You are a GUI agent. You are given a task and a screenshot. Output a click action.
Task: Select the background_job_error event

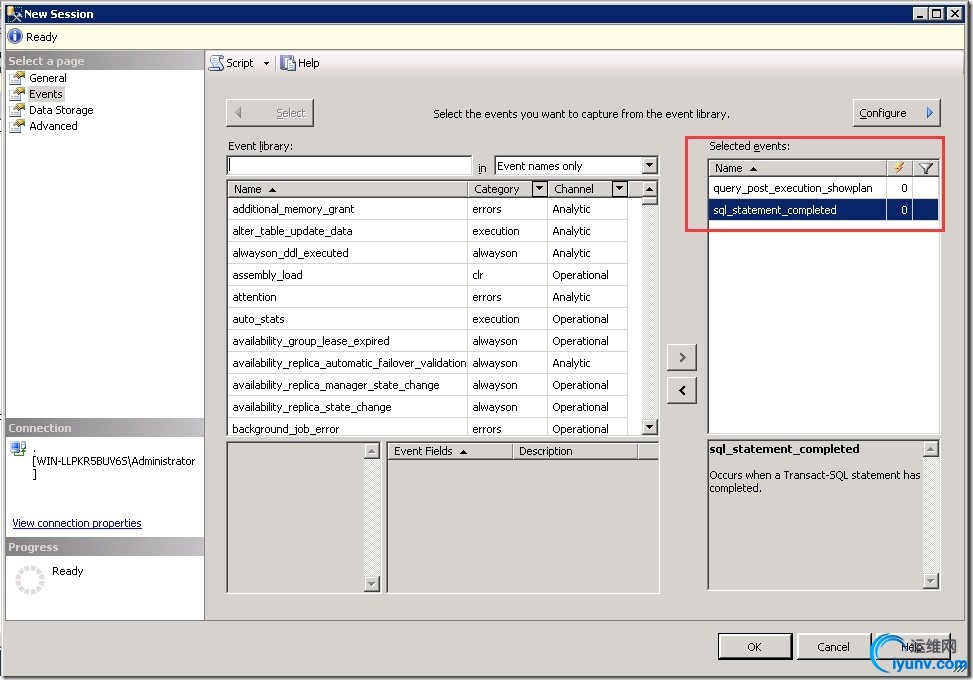click(x=428, y=428)
